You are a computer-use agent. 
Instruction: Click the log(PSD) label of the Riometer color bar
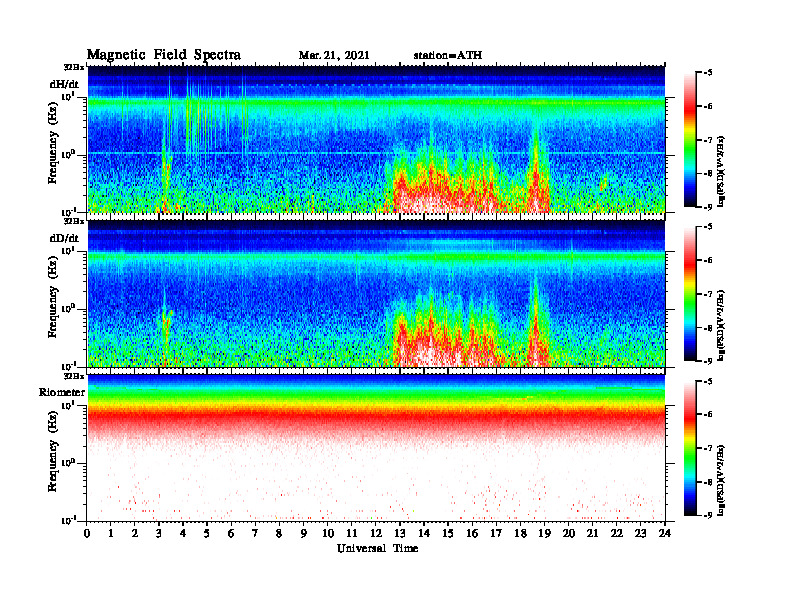pyautogui.click(x=721, y=480)
